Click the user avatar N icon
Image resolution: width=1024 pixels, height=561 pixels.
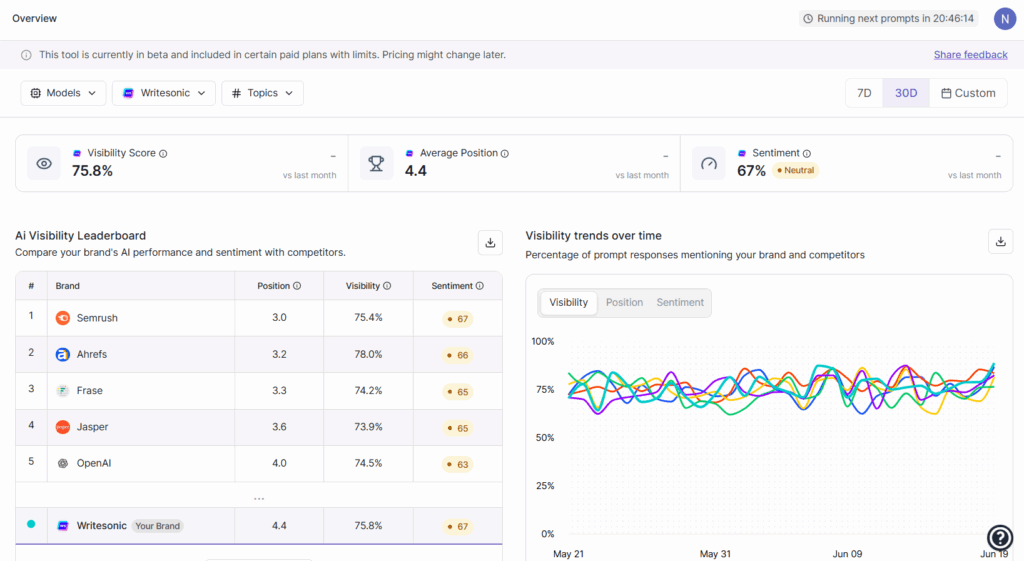click(1004, 18)
